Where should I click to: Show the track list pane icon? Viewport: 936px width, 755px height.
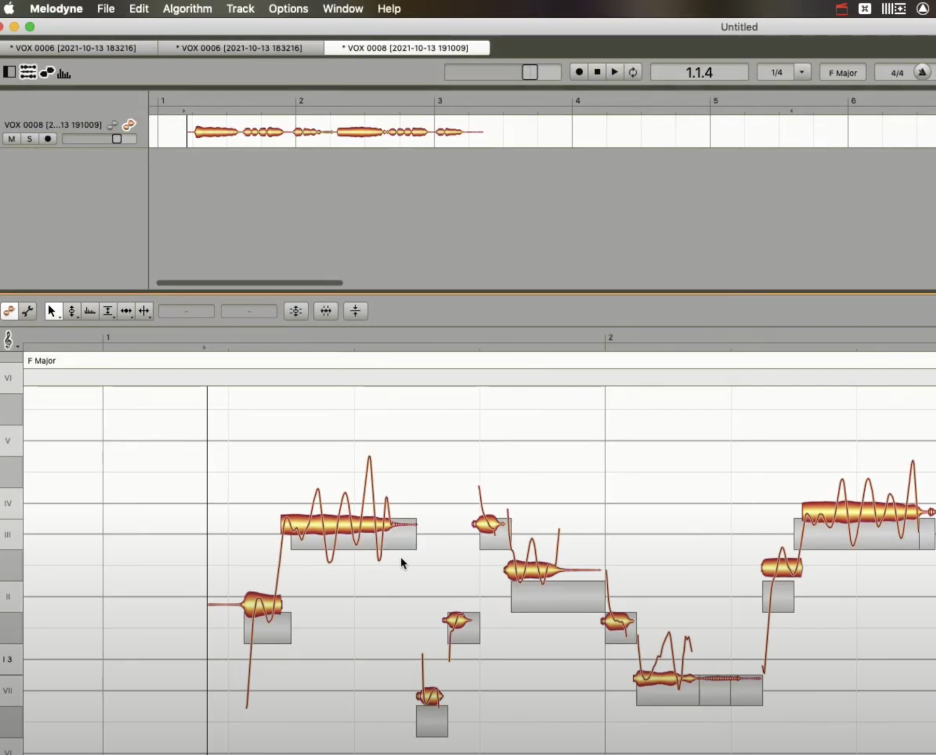[x=28, y=72]
